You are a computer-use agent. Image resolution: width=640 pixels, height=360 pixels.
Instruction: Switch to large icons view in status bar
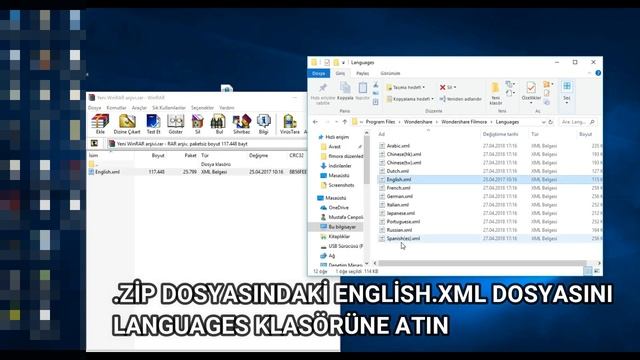(596, 271)
